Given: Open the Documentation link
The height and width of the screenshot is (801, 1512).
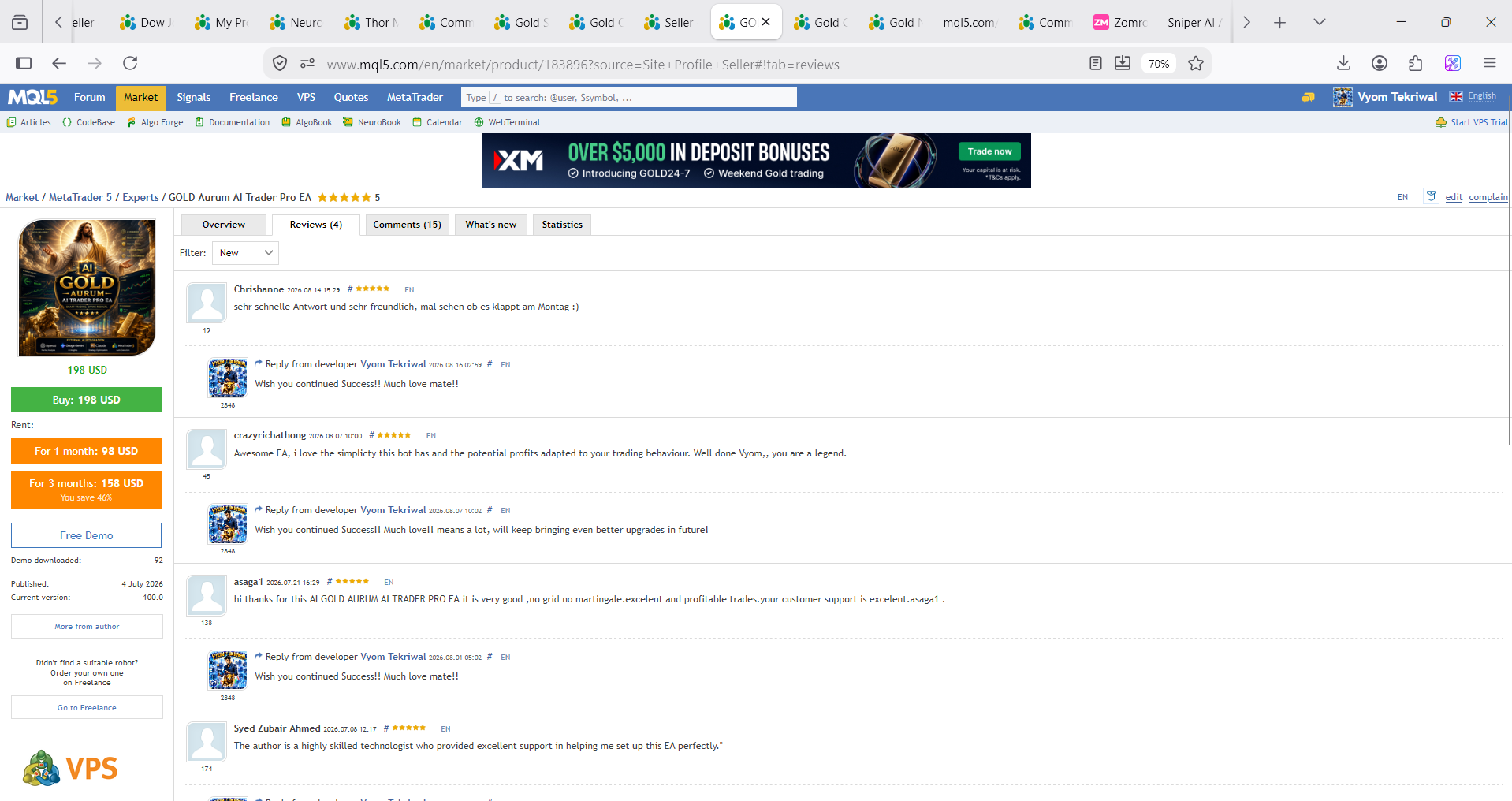Looking at the screenshot, I should pos(233,122).
